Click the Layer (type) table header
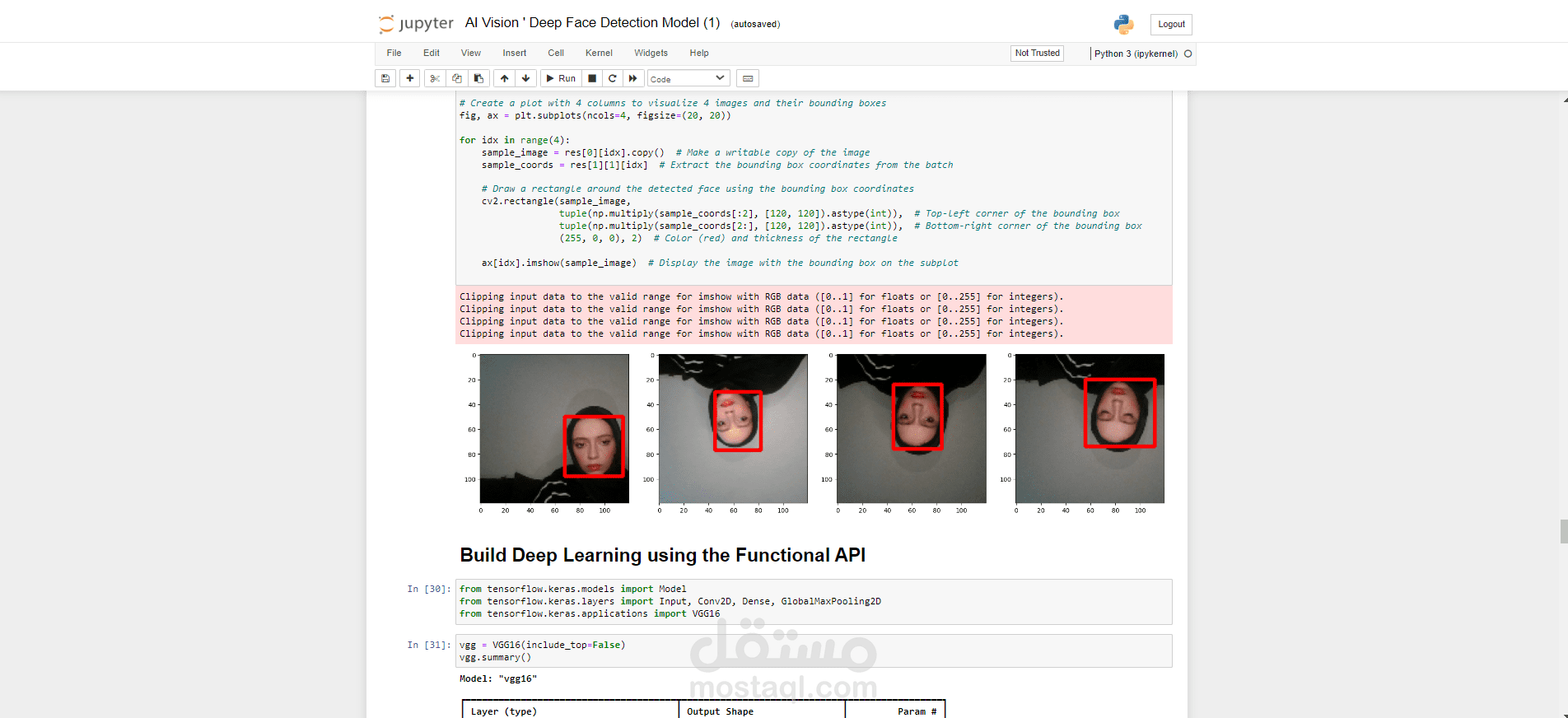 (503, 711)
